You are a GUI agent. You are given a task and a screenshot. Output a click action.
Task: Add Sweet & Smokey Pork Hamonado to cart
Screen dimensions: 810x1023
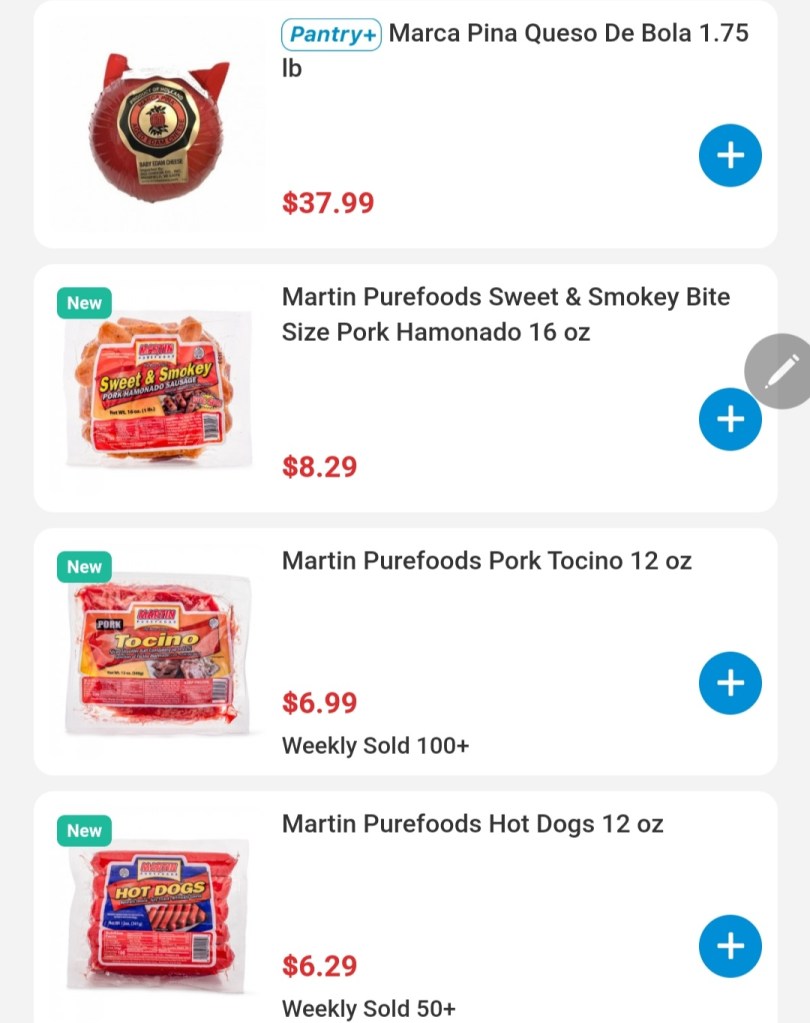[x=730, y=419]
